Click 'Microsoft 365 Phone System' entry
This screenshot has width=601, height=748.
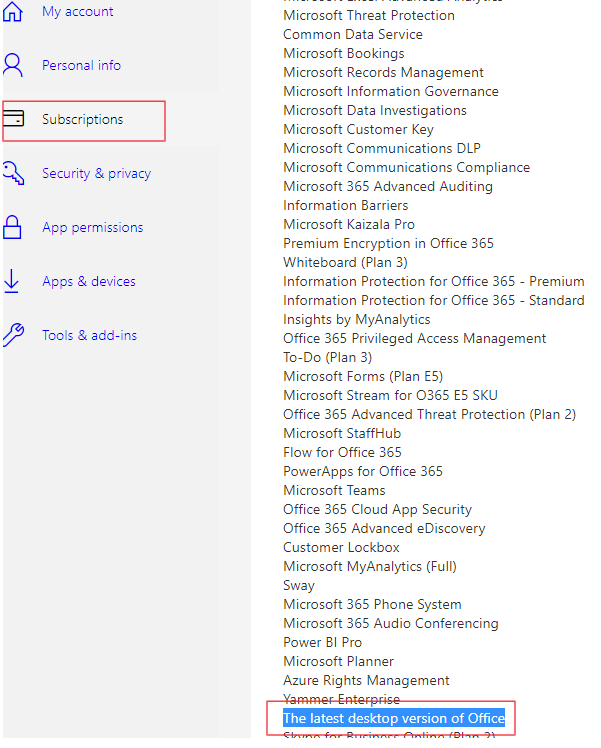372,605
